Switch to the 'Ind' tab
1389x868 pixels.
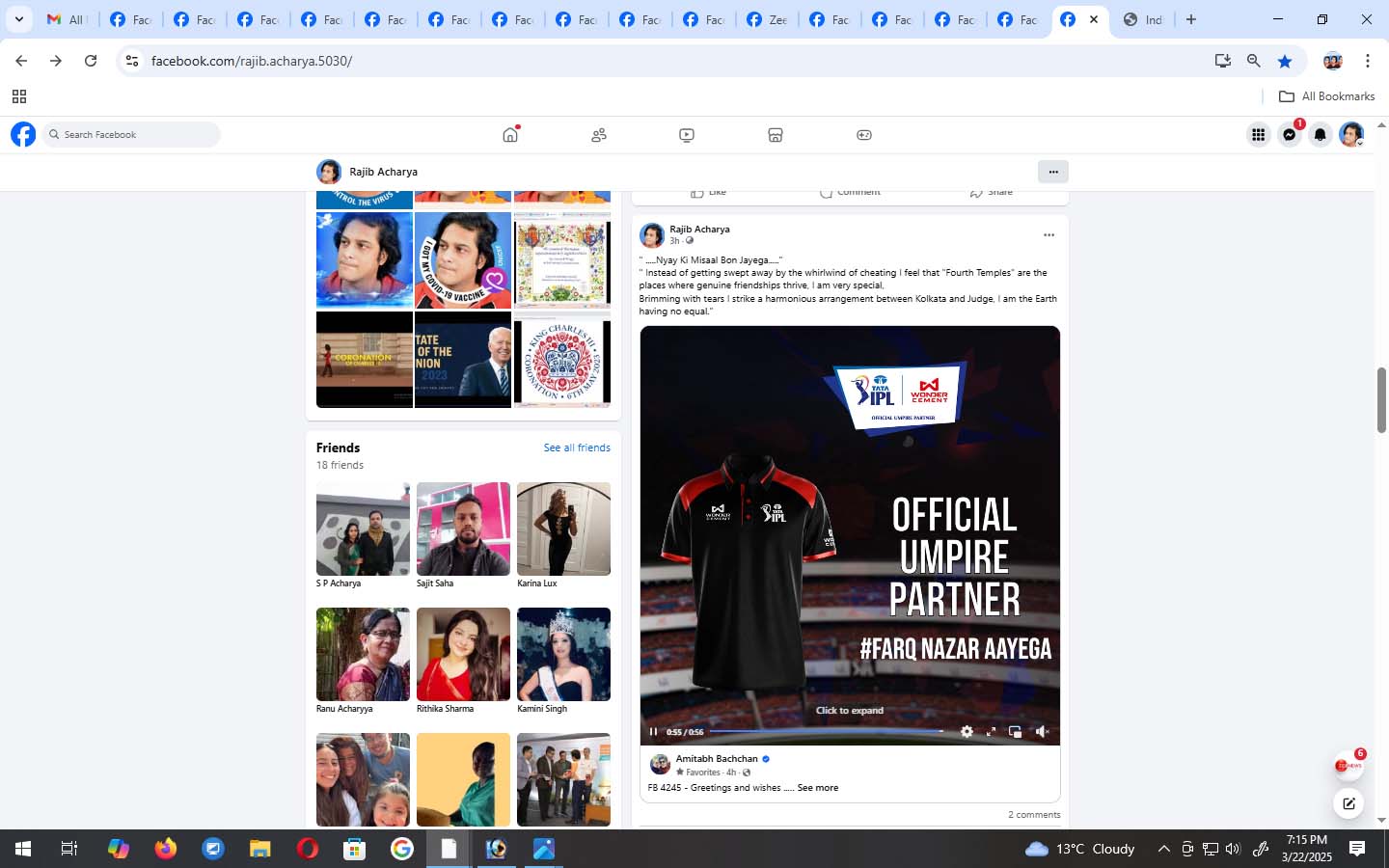pyautogui.click(x=1143, y=19)
